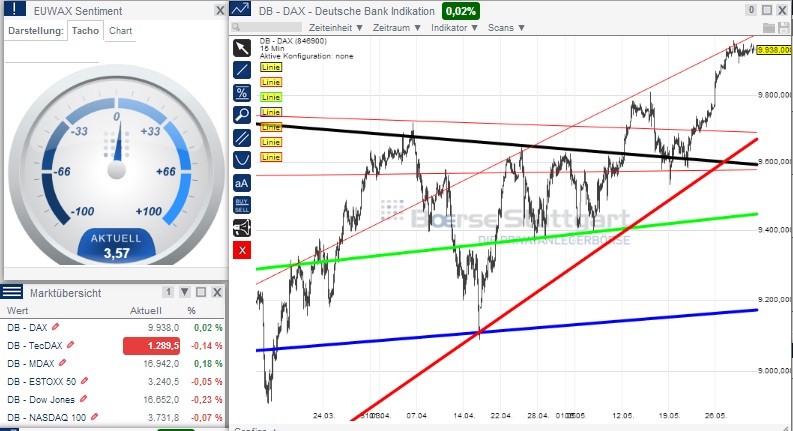This screenshot has height=431, width=793.
Task: Select the aA text annotation tool
Action: (242, 183)
